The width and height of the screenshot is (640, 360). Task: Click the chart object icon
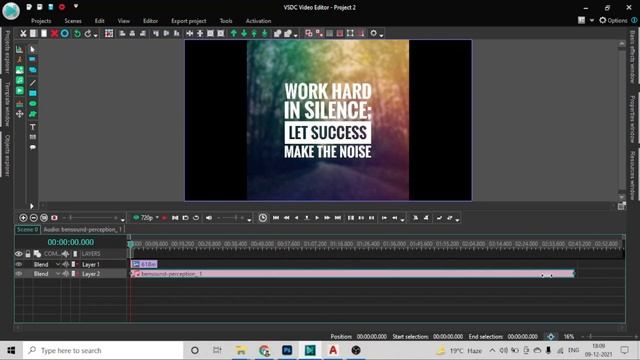click(x=20, y=49)
